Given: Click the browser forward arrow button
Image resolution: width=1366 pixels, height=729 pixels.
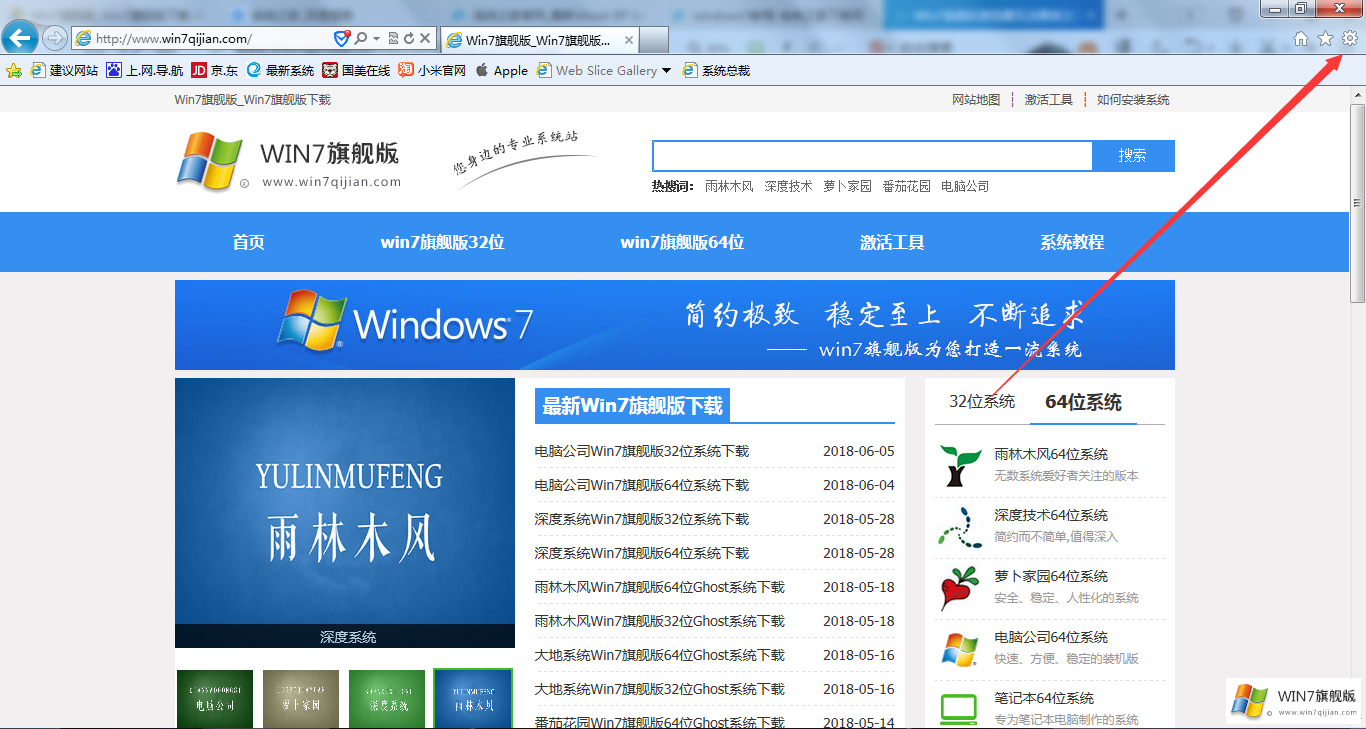Looking at the screenshot, I should click(x=55, y=38).
